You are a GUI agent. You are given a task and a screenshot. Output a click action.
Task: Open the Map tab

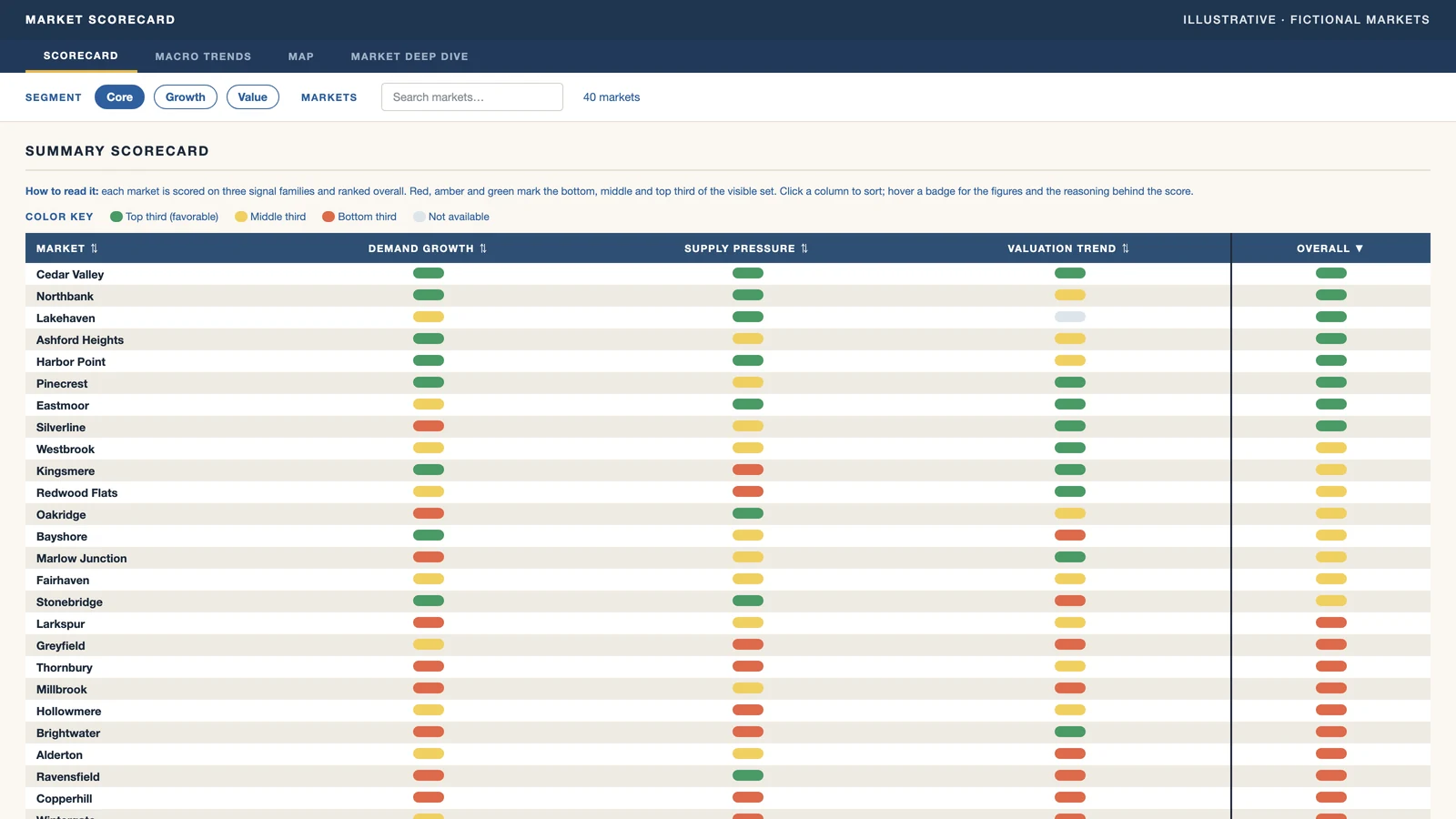(301, 56)
